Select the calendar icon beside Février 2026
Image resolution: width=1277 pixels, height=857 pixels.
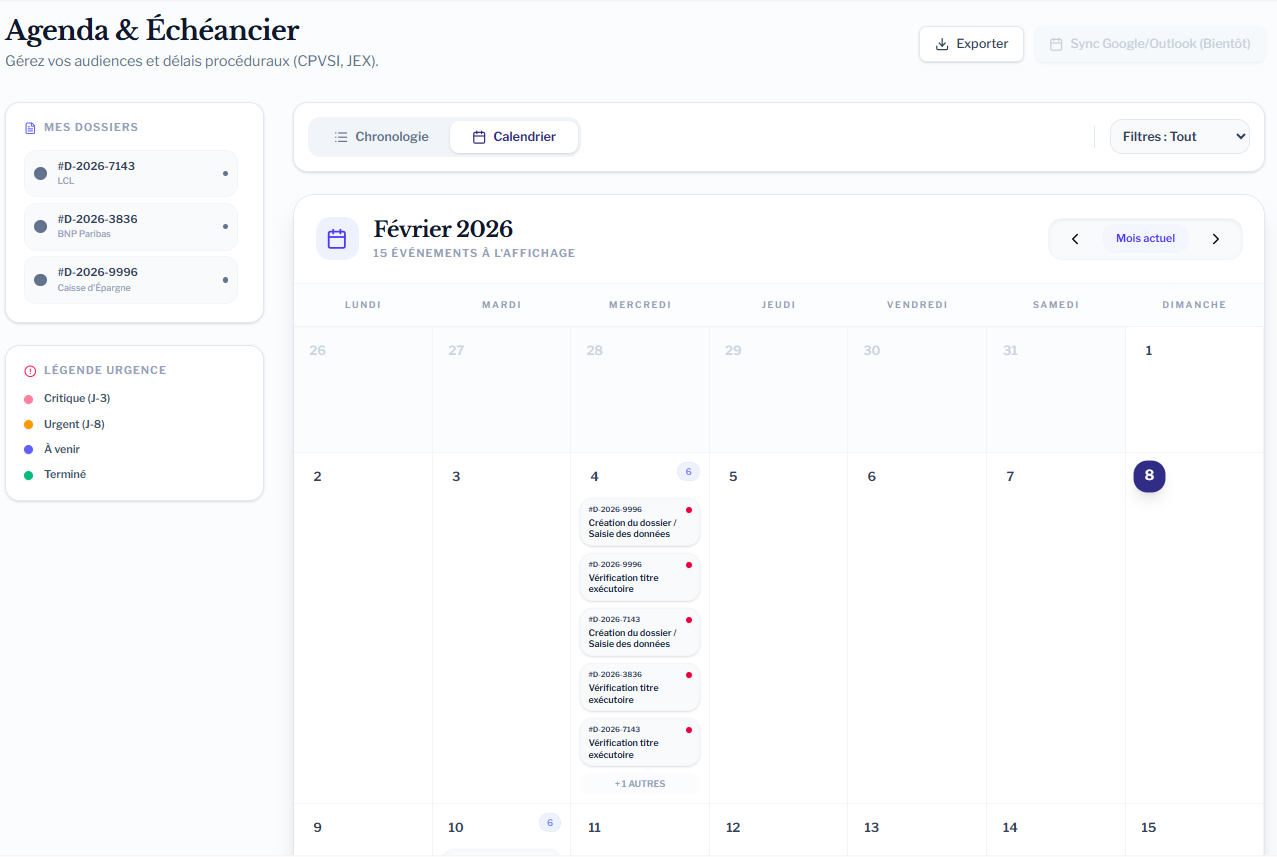337,238
